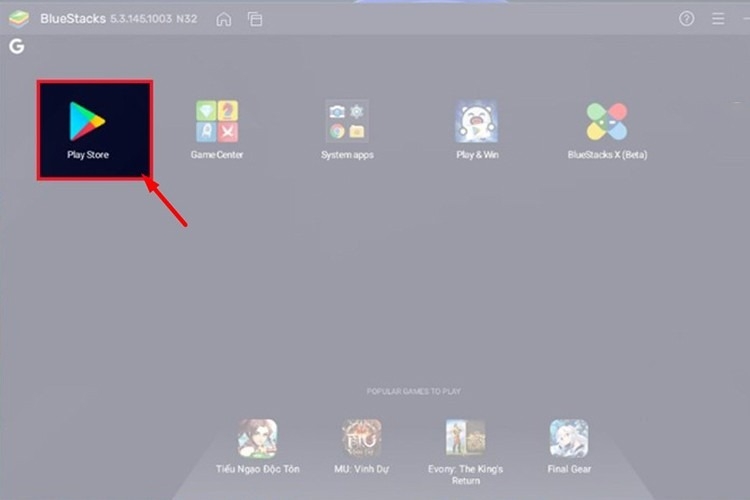Click the BlueStacks logo icon
This screenshot has height=500, width=750.
19,19
